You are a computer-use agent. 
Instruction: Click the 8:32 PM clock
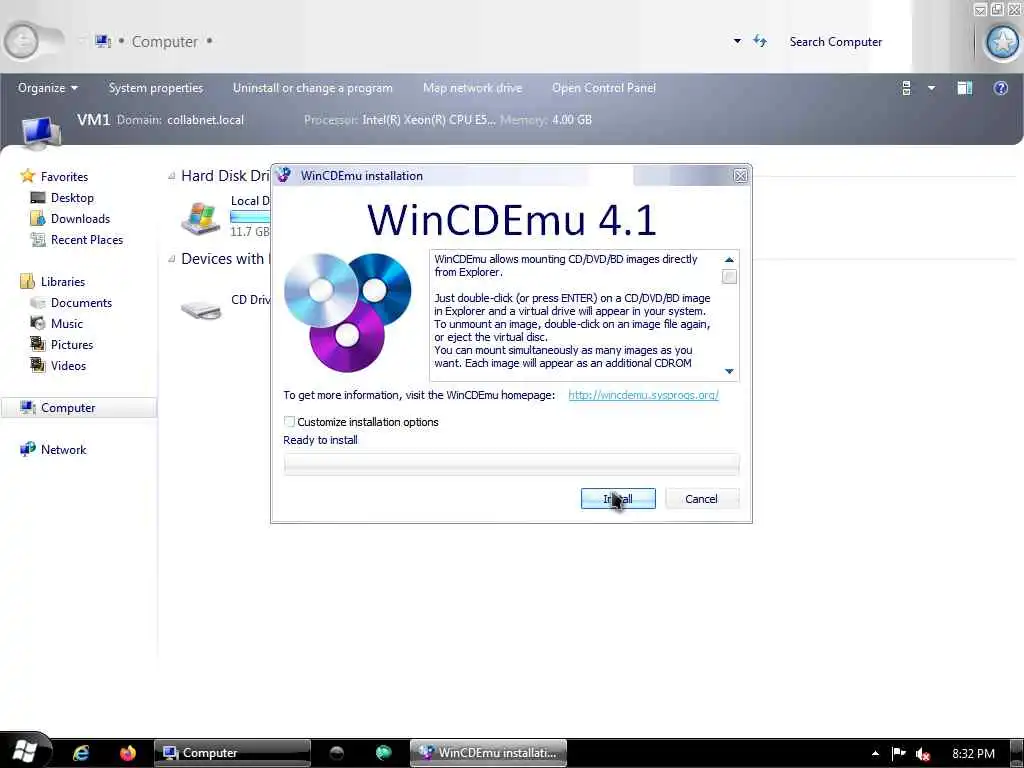(x=973, y=754)
